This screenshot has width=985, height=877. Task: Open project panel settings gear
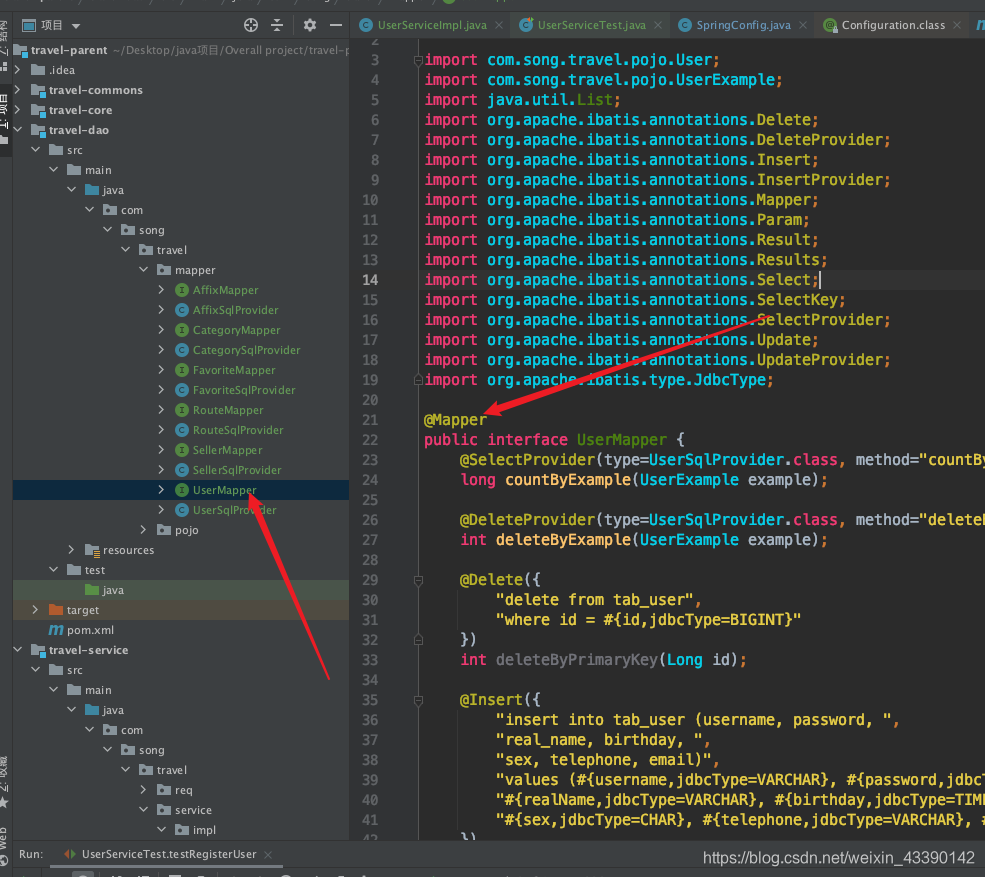point(310,25)
